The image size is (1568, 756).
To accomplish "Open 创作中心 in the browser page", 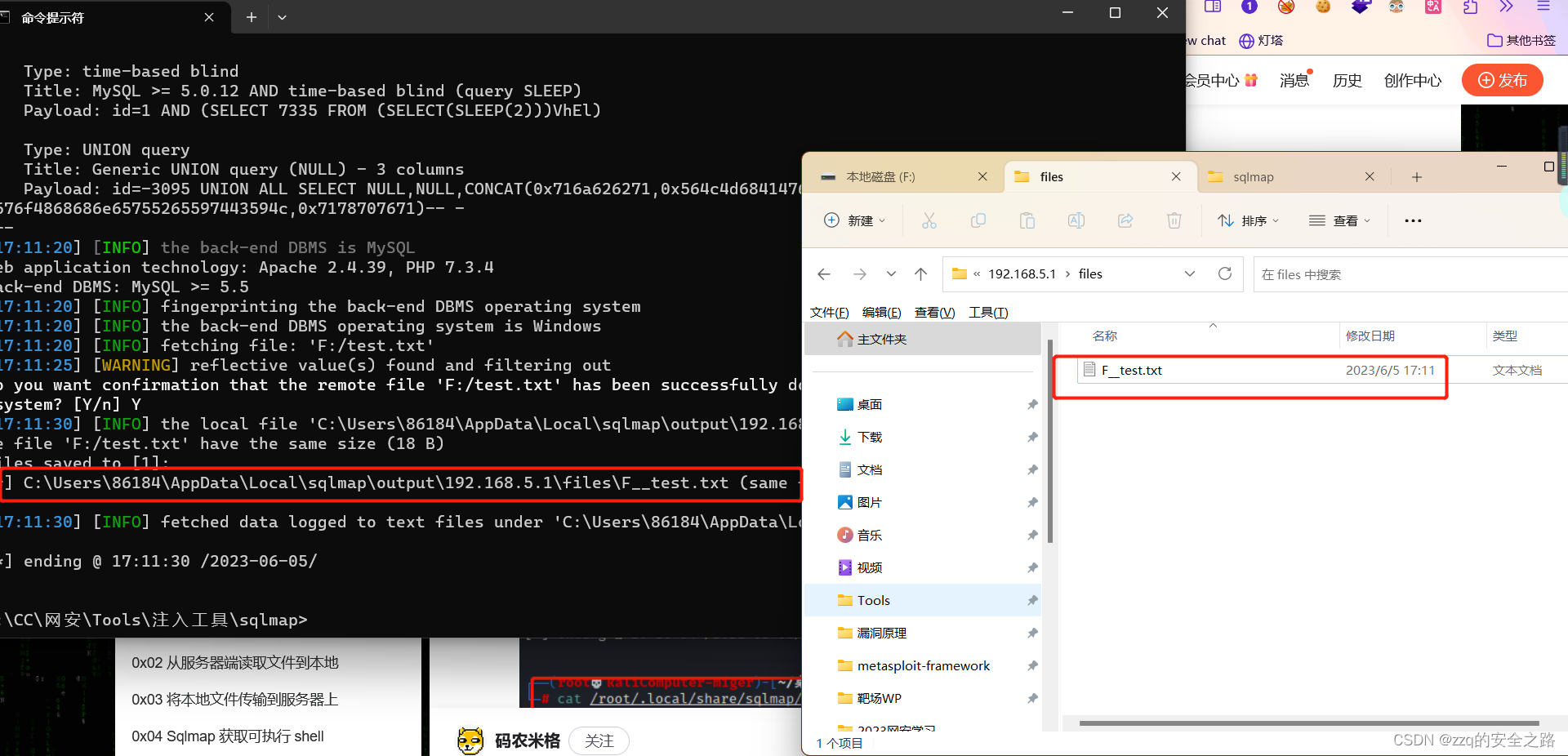I will click(x=1413, y=80).
